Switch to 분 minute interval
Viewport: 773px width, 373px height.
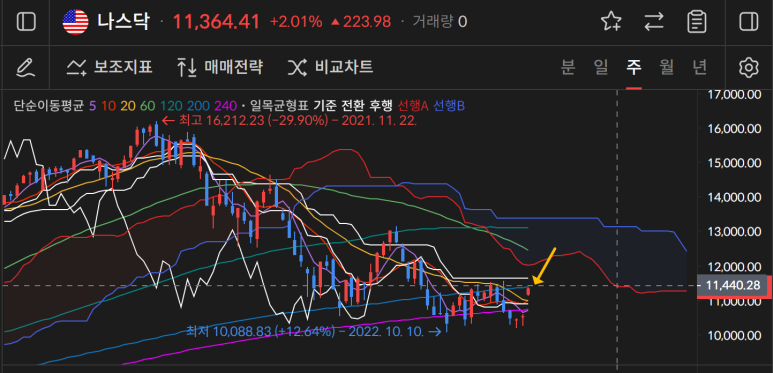568,67
